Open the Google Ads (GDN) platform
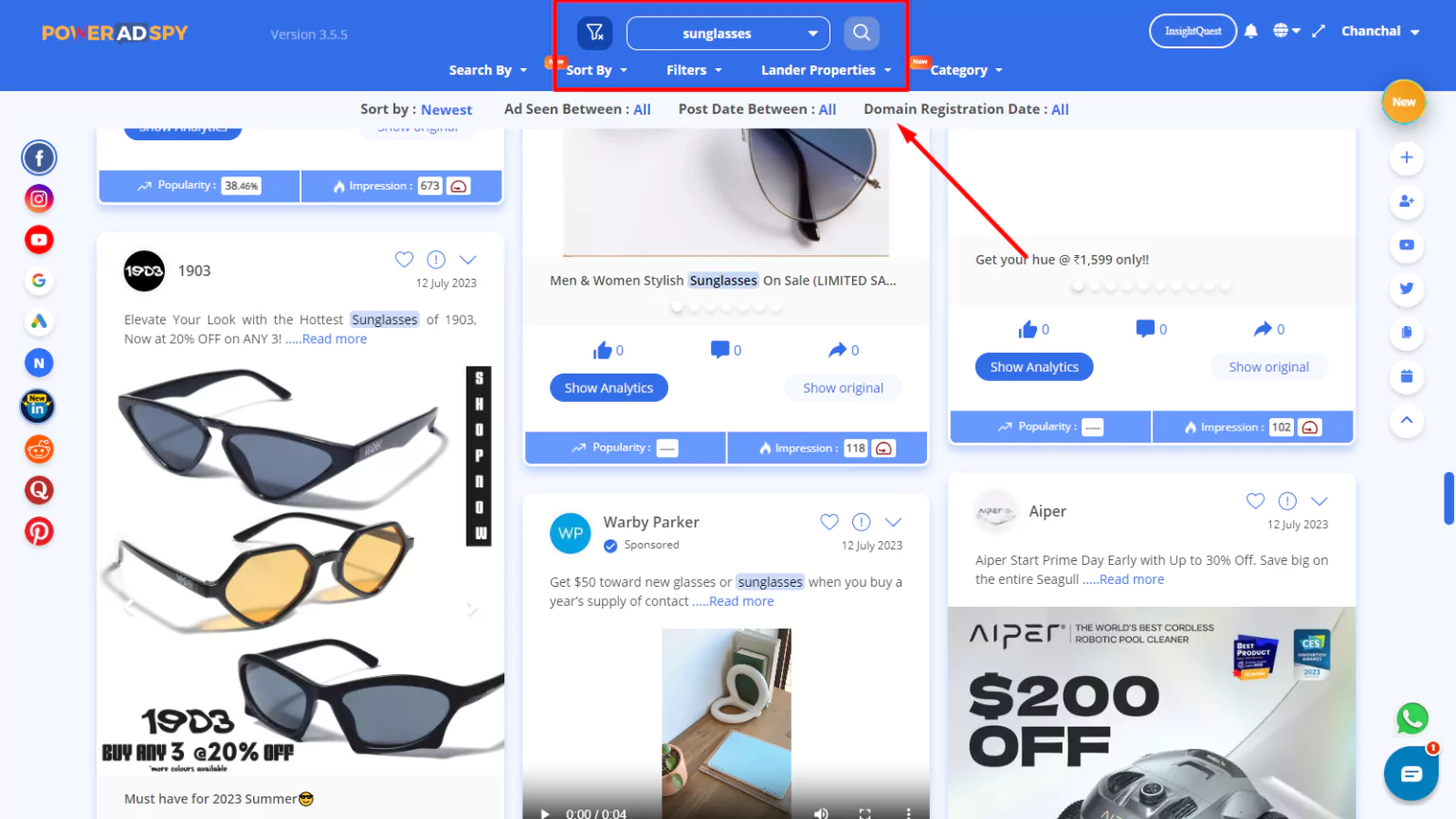 [x=39, y=322]
